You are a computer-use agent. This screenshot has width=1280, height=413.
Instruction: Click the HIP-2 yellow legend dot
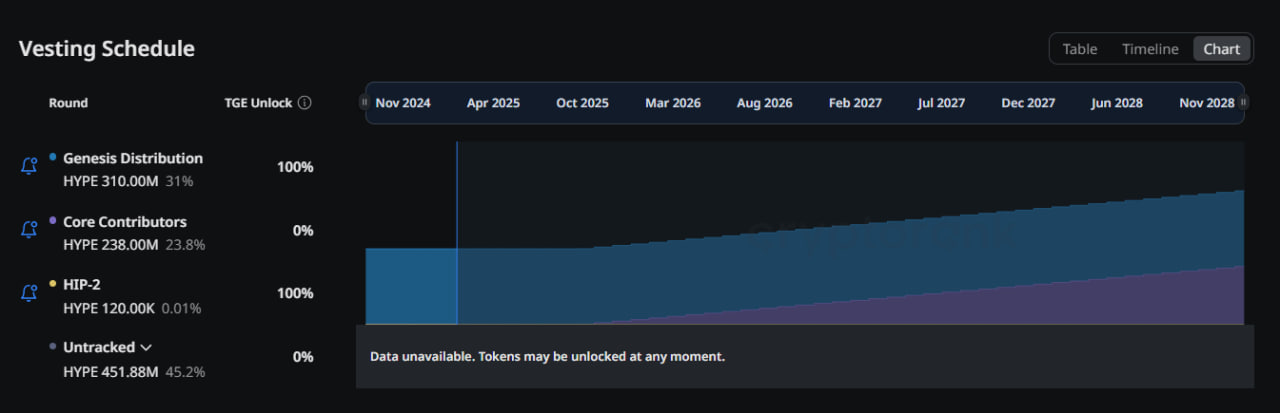(x=53, y=284)
